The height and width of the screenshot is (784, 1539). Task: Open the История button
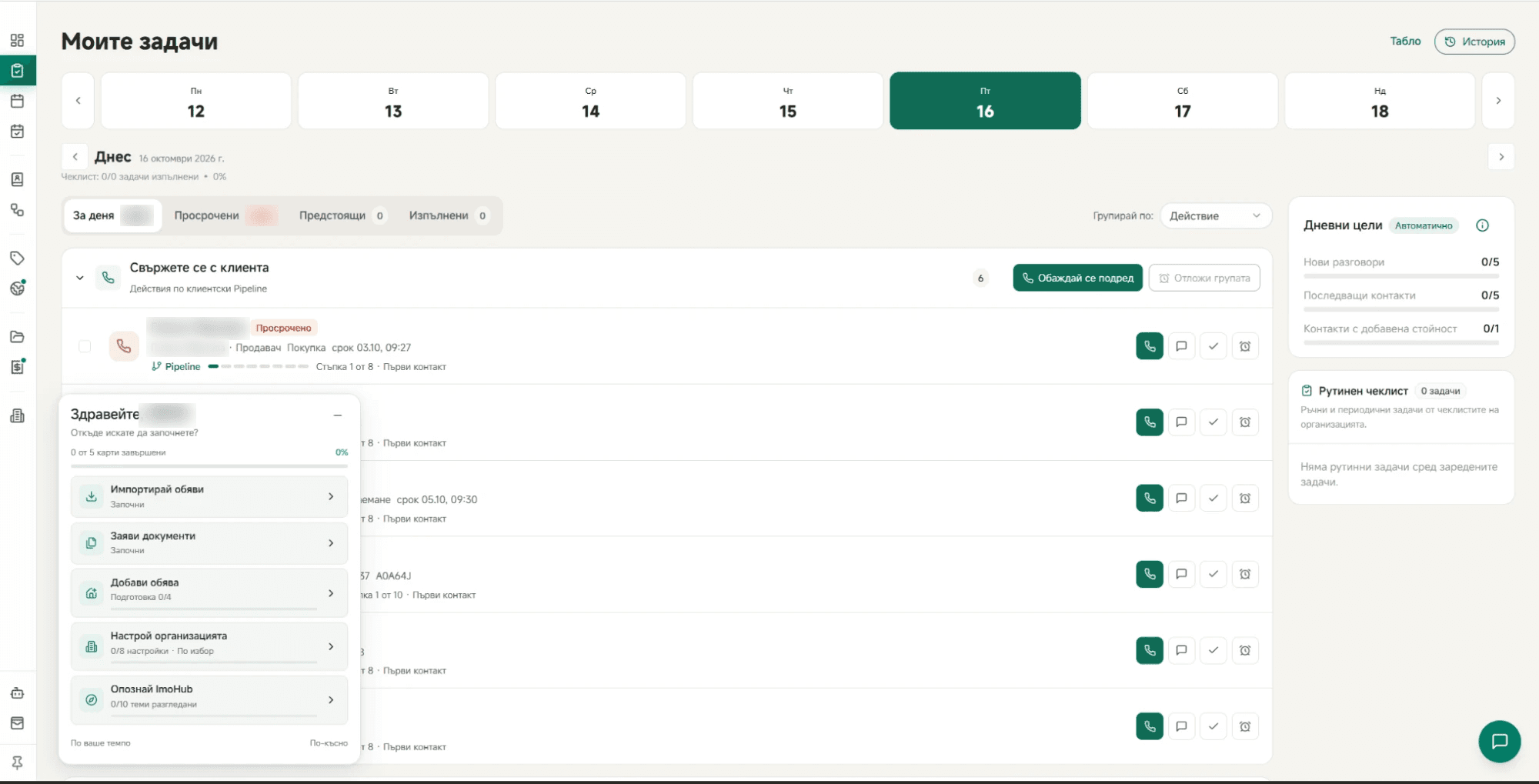pos(1474,42)
